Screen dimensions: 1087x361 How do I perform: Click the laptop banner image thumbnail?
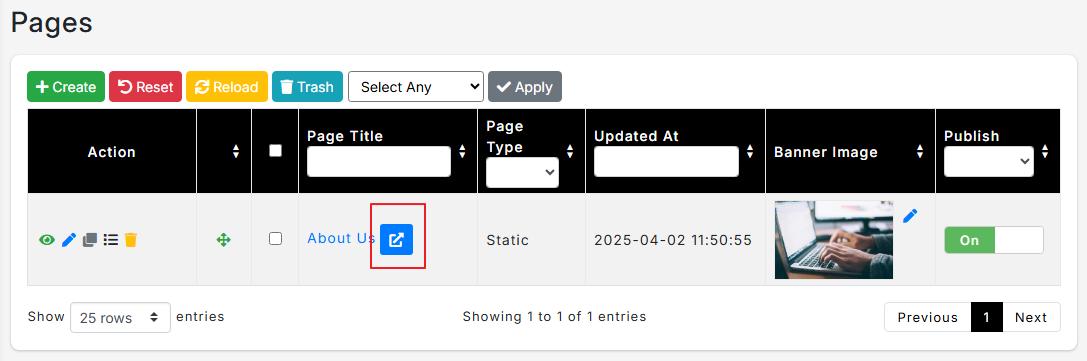point(834,240)
